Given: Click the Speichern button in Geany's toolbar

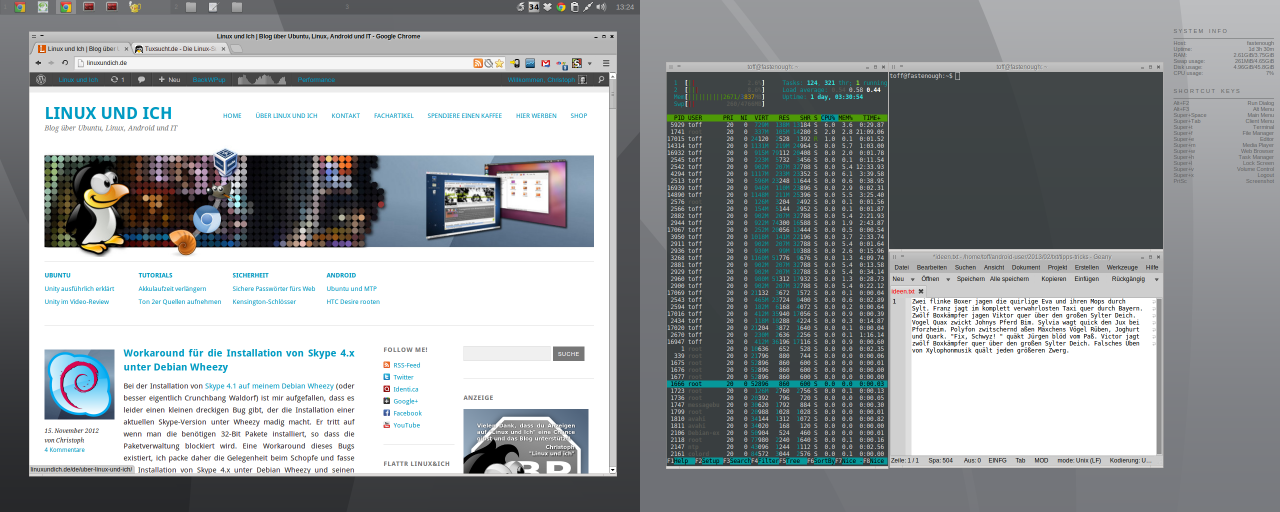Looking at the screenshot, I should click(x=971, y=279).
